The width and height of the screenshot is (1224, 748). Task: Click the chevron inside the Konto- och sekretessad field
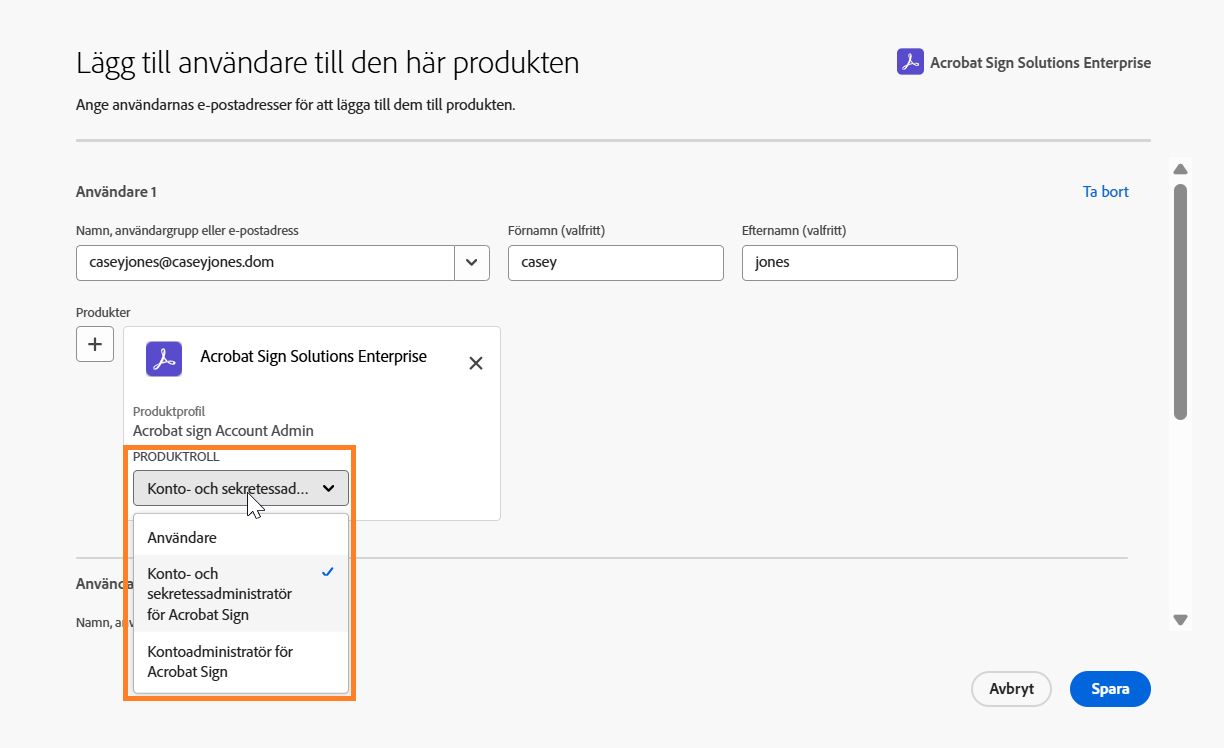pyautogui.click(x=329, y=488)
